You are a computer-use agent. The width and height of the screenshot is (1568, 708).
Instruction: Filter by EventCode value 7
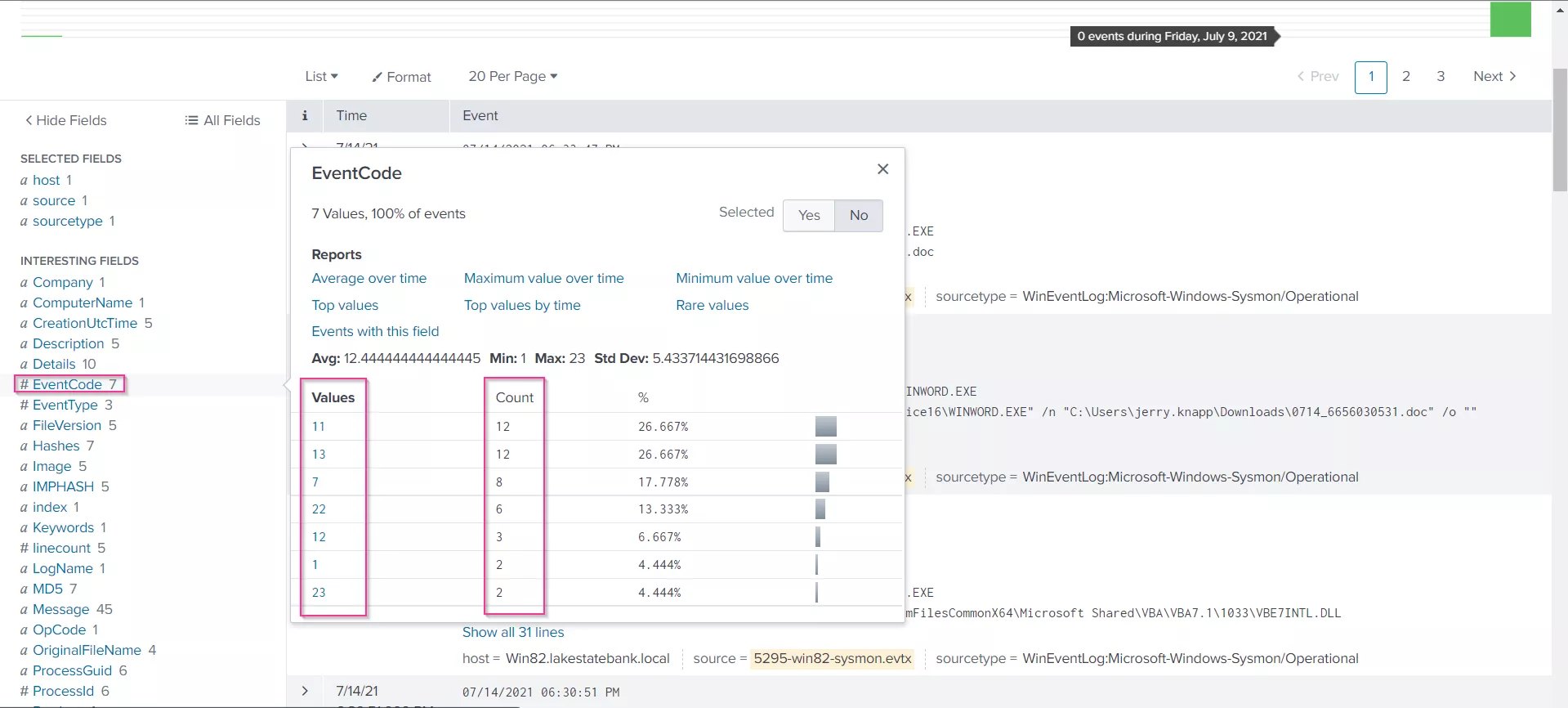315,482
